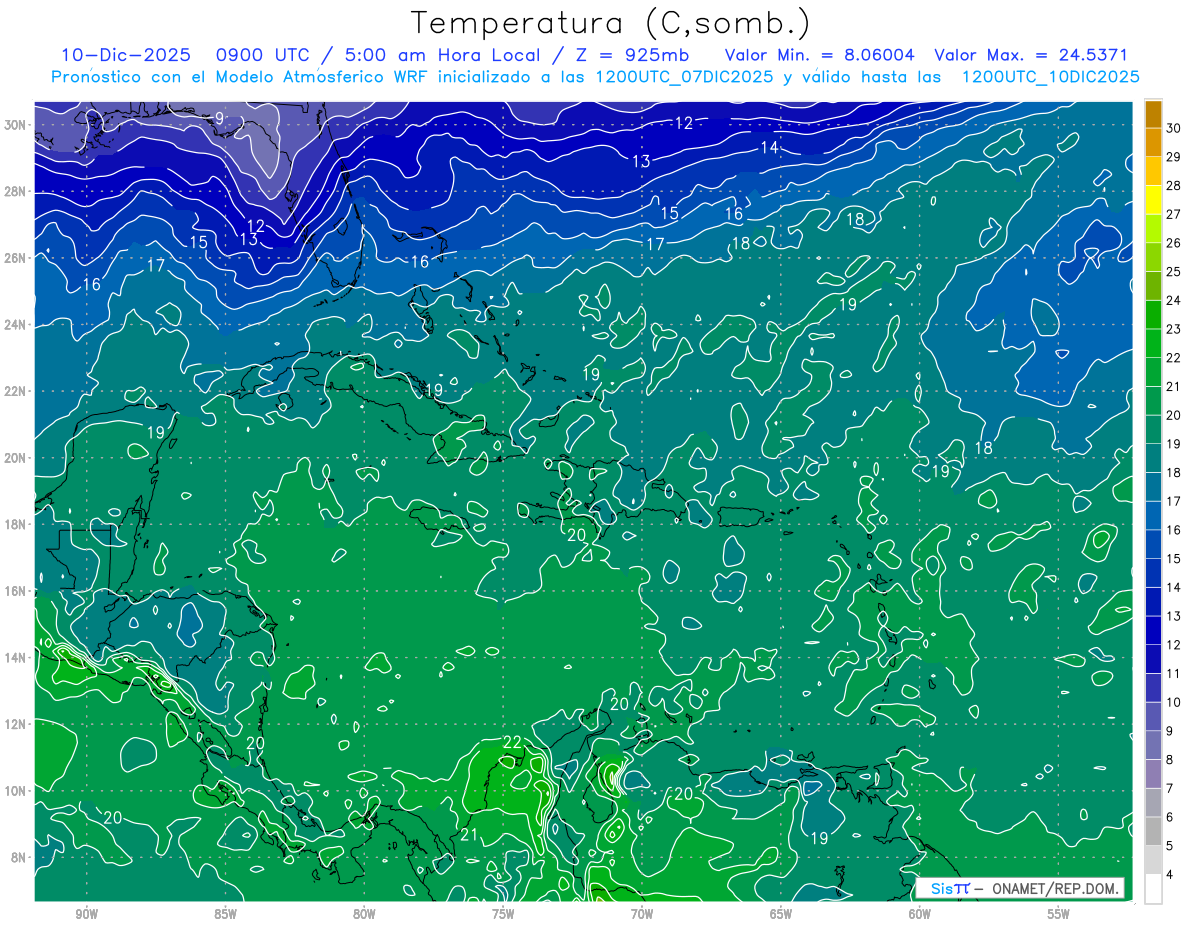Viewport: 1200px width, 927px height.
Task: Pick the topmost dark-orange color scale swatch
Action: (x=1154, y=114)
